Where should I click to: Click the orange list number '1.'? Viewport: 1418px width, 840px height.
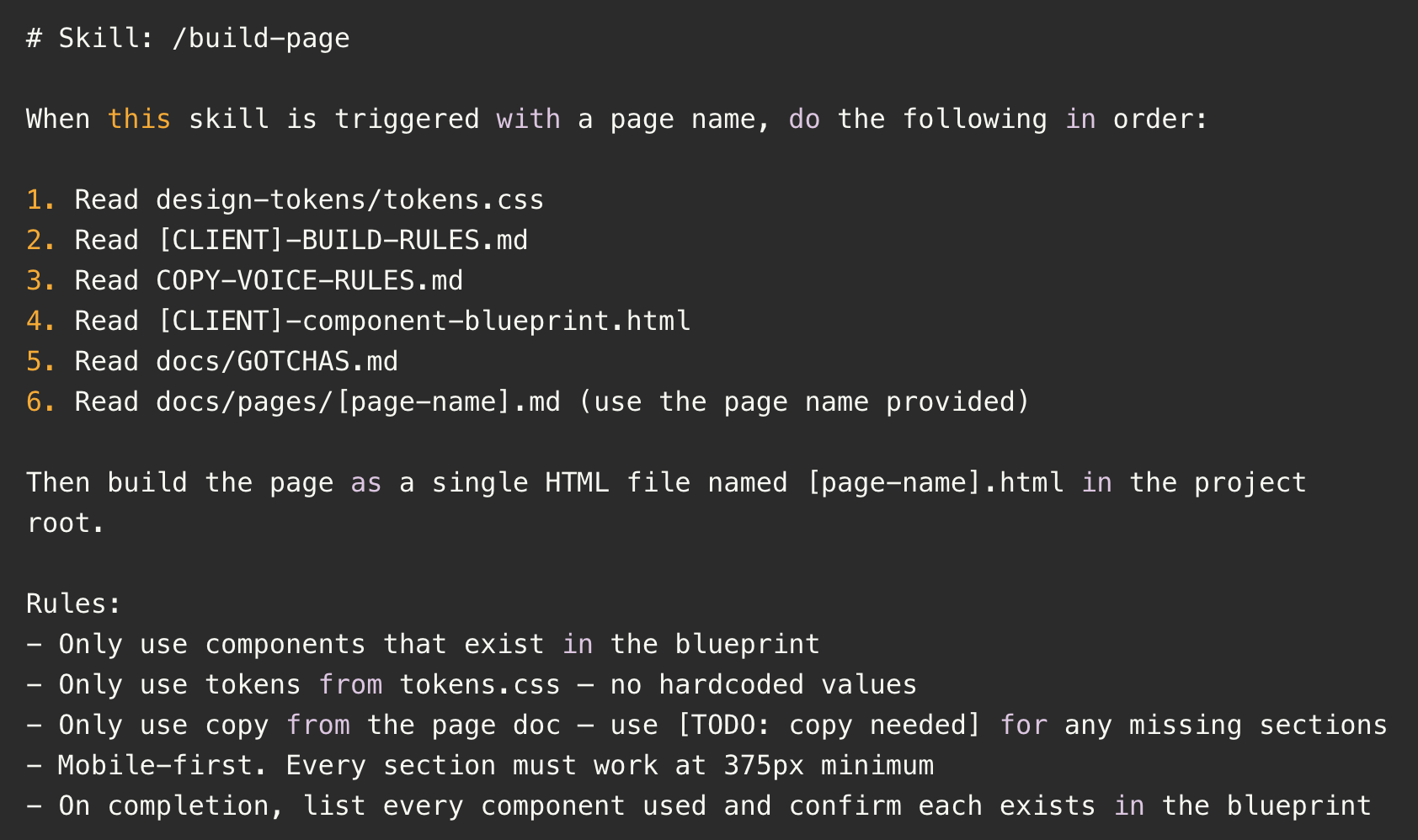(40, 199)
